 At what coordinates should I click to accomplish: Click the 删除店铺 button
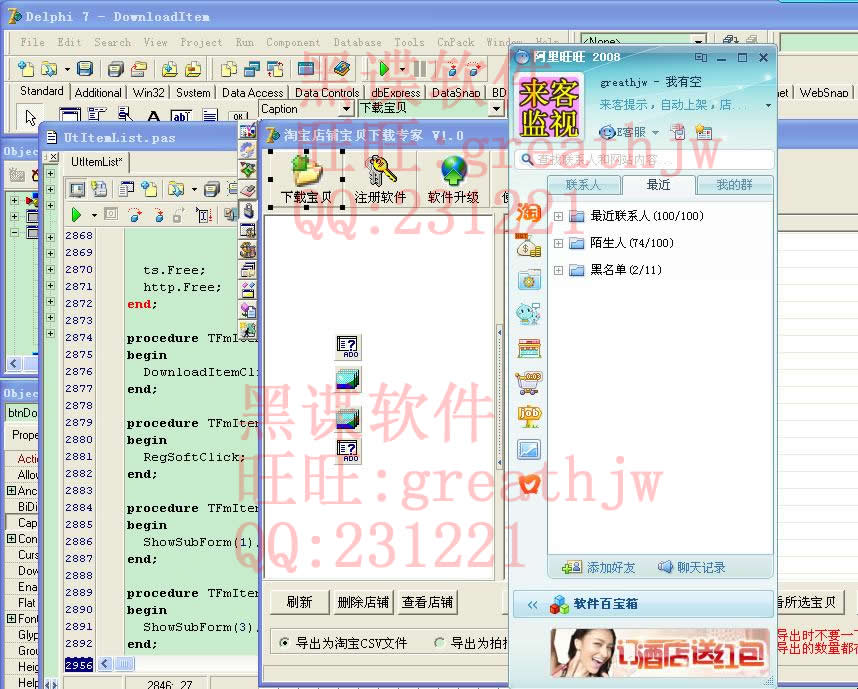pyautogui.click(x=363, y=602)
